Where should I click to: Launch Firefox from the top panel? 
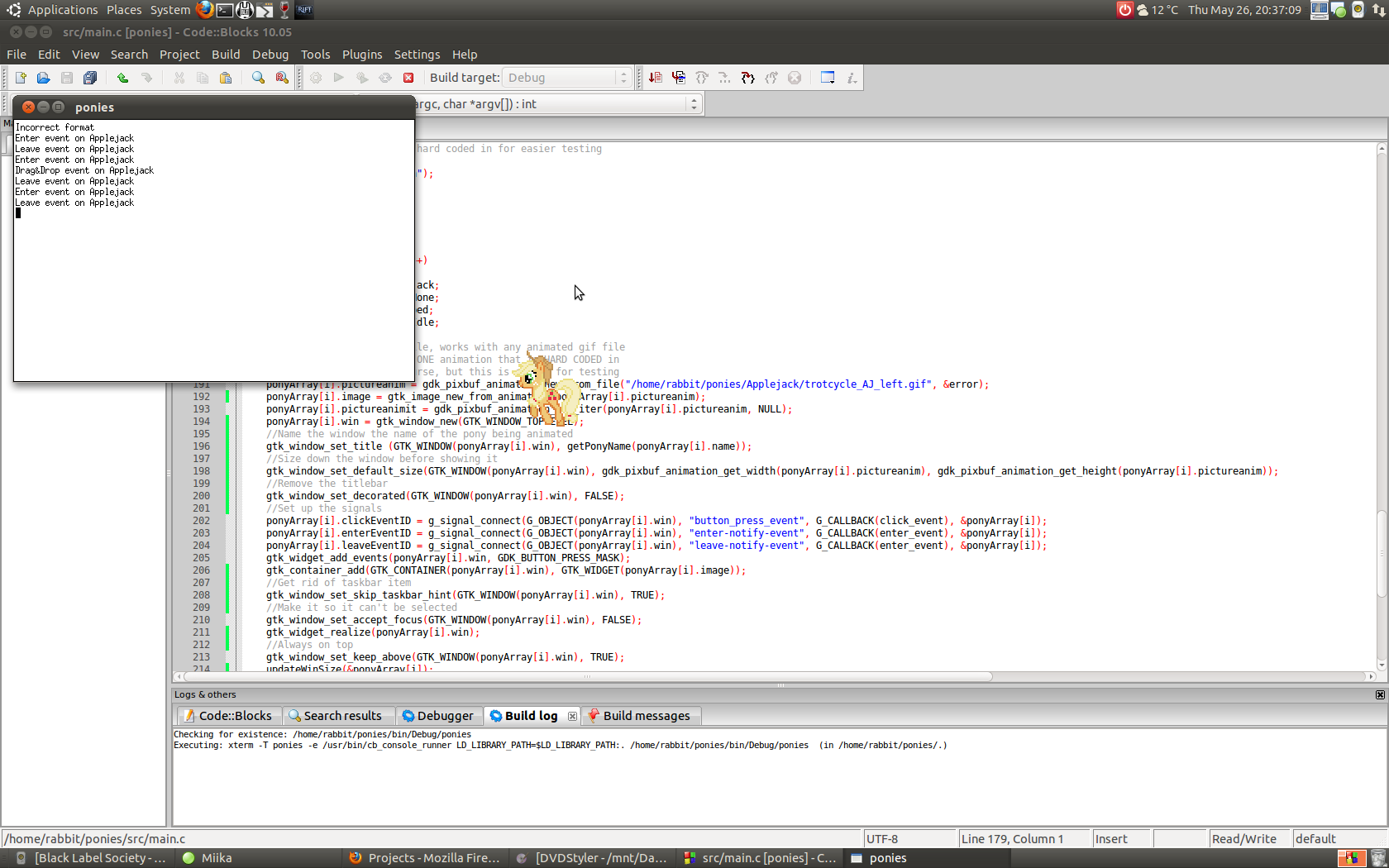point(204,10)
